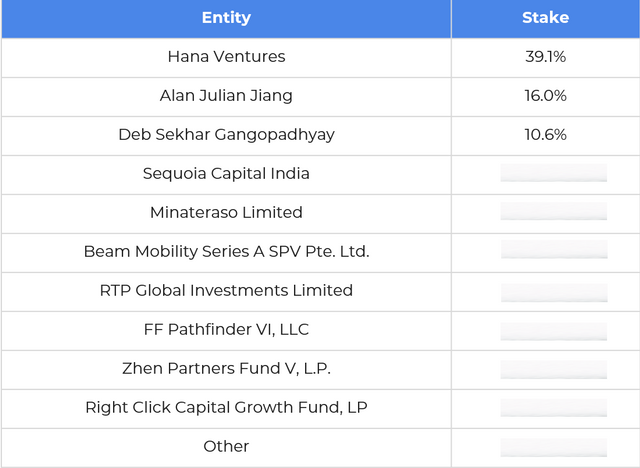Click hidden stake for Beam Mobility SPV
This screenshot has height=468, width=640.
[x=553, y=251]
